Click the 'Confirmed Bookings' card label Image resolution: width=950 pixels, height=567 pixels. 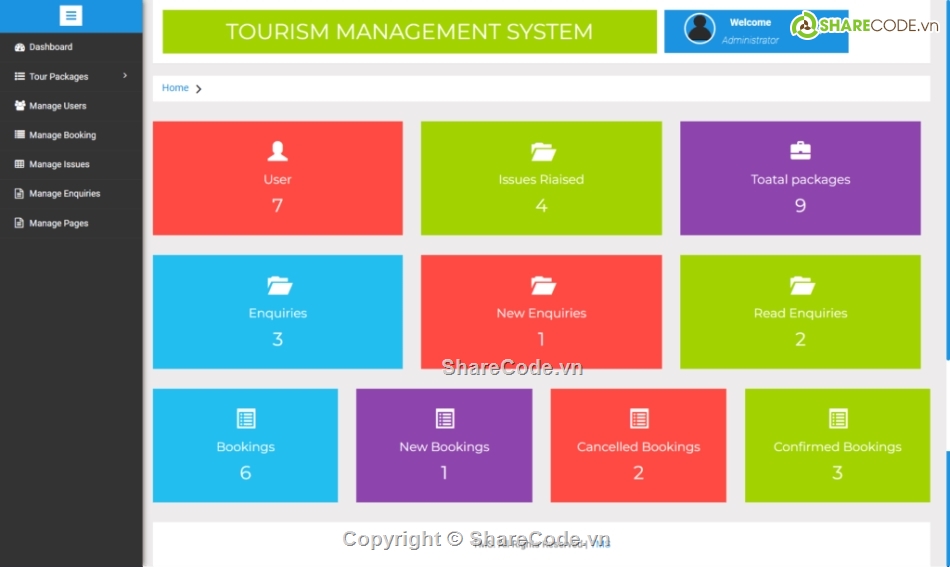point(837,447)
